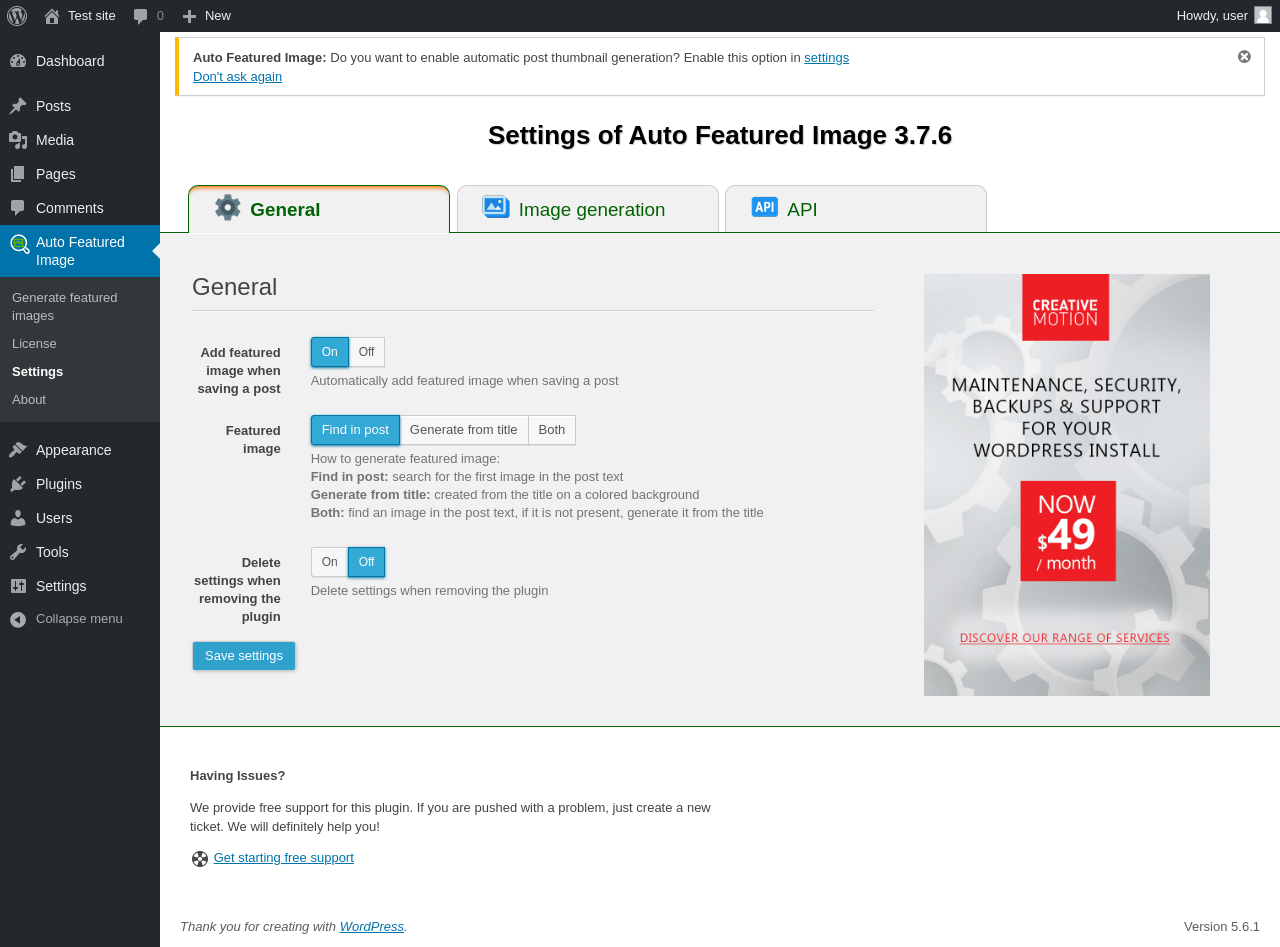Open the Howdy user account menu
1280x947 pixels.
[x=1222, y=16]
